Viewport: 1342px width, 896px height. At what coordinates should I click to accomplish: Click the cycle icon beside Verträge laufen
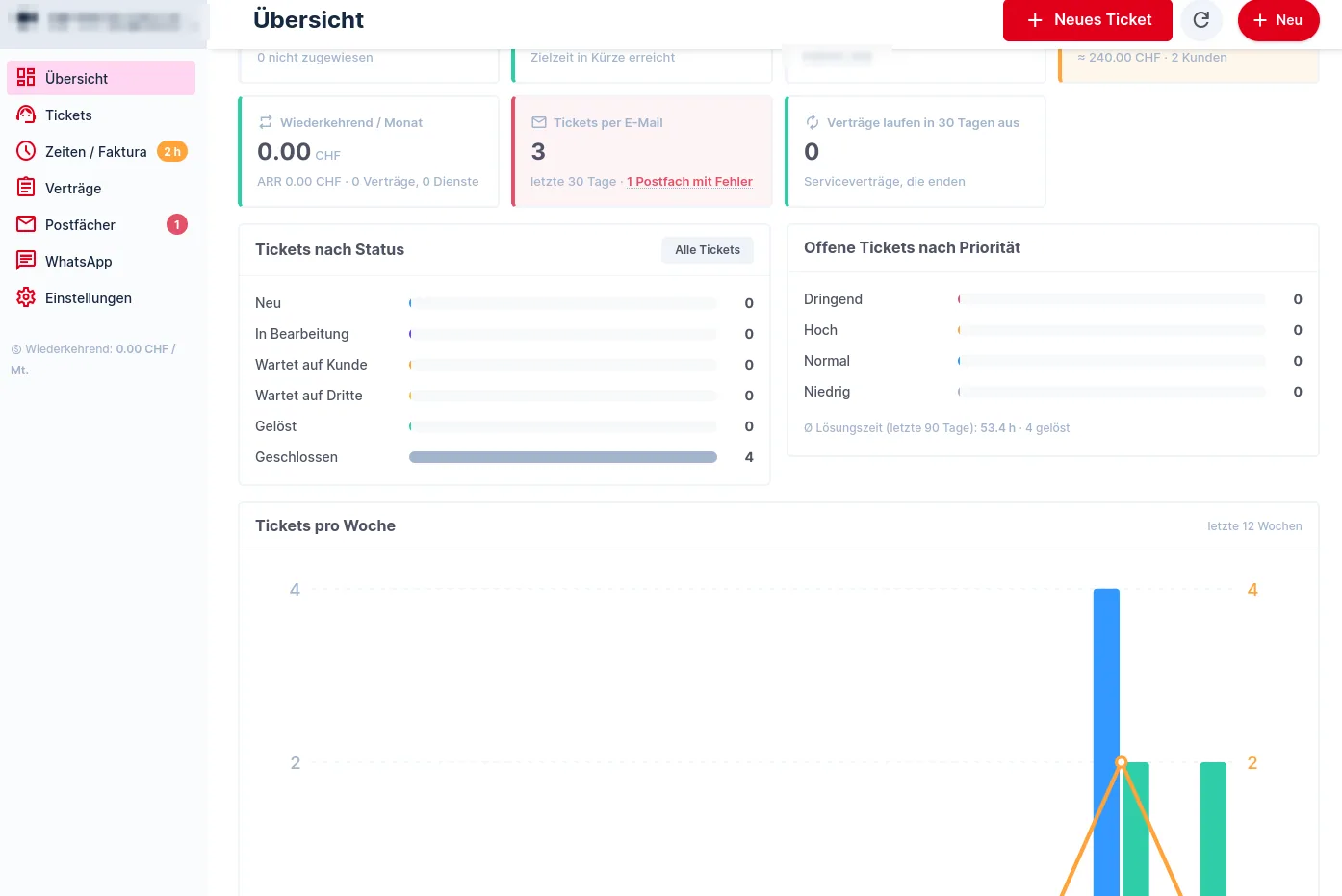[x=813, y=122]
